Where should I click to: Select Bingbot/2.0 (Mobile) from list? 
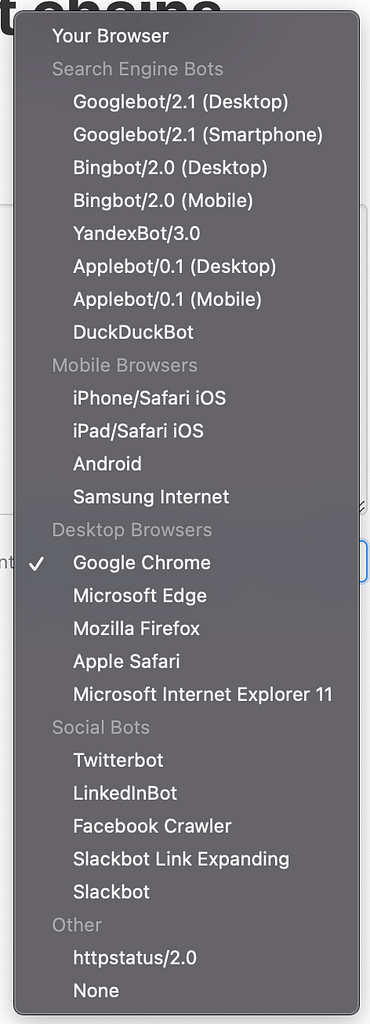pyautogui.click(x=187, y=200)
